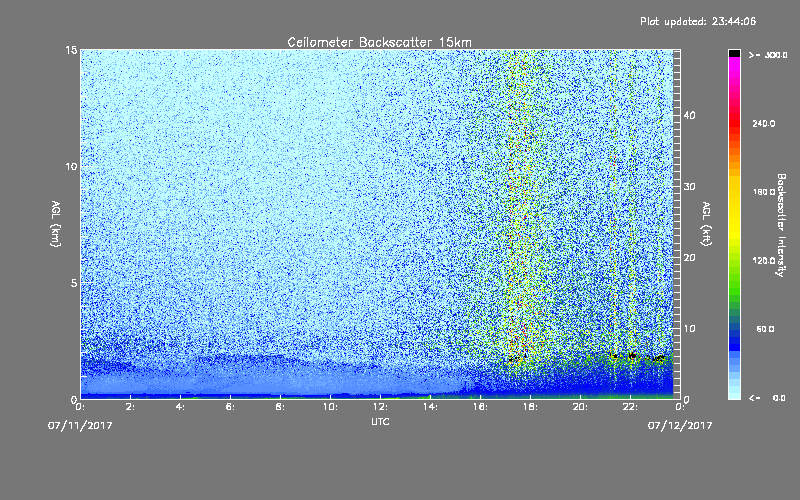
Task: Click the 12: hour tick label
Action: point(380,407)
